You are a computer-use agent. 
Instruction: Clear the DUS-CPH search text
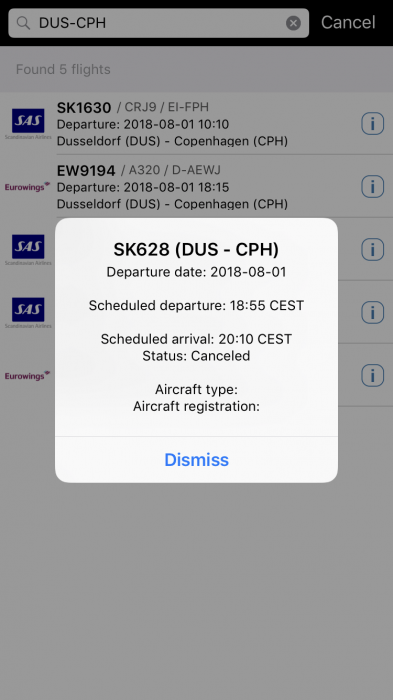coord(293,23)
